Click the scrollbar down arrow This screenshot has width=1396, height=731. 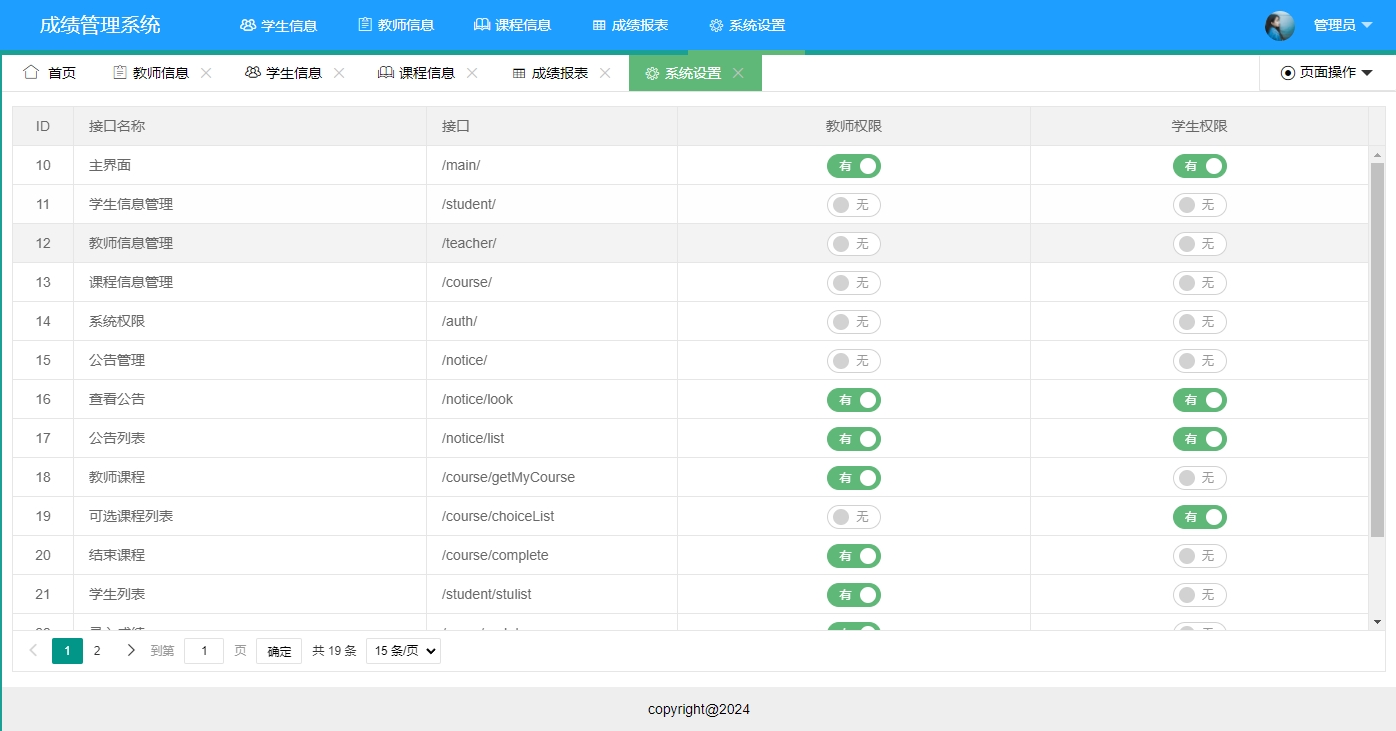coord(1377,622)
